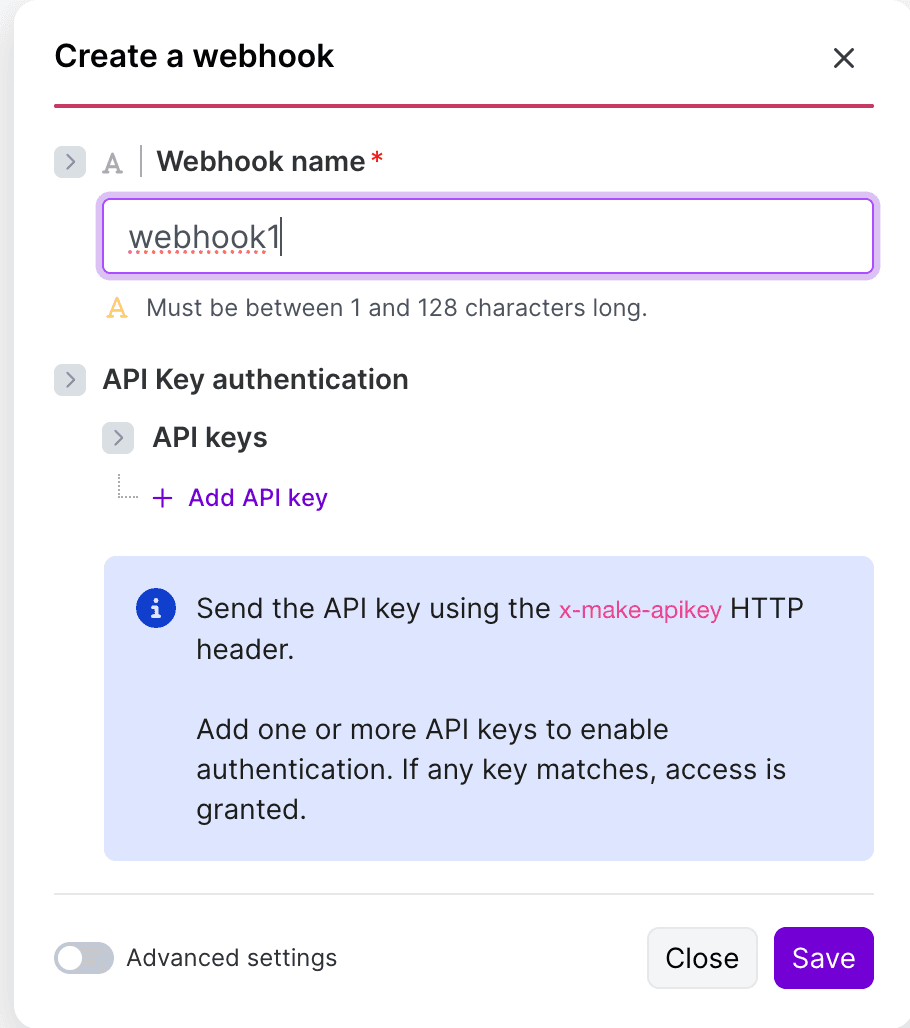The height and width of the screenshot is (1028, 910).
Task: Click the red required asterisk after Webhook name
Action: 377,157
